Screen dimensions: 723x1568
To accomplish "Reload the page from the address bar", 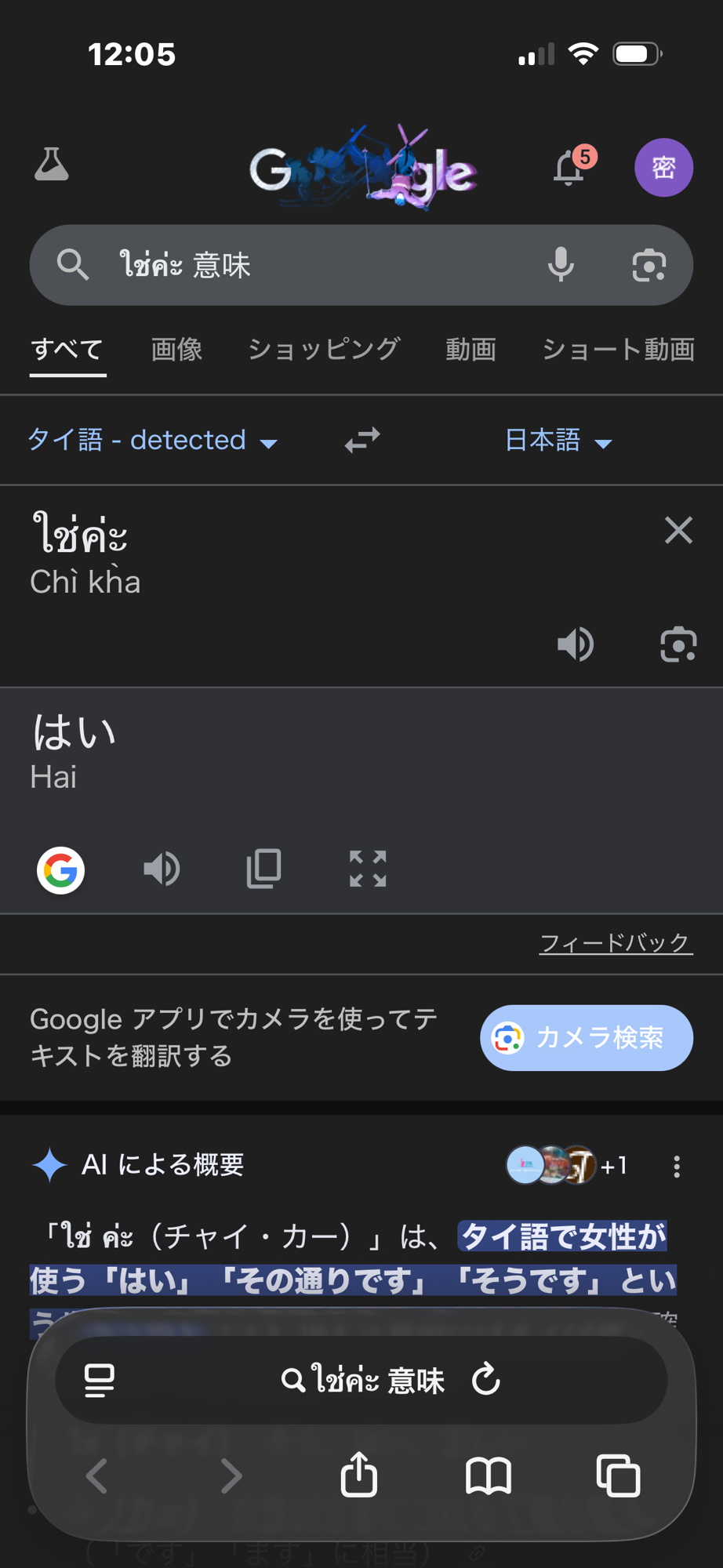I will (486, 1379).
